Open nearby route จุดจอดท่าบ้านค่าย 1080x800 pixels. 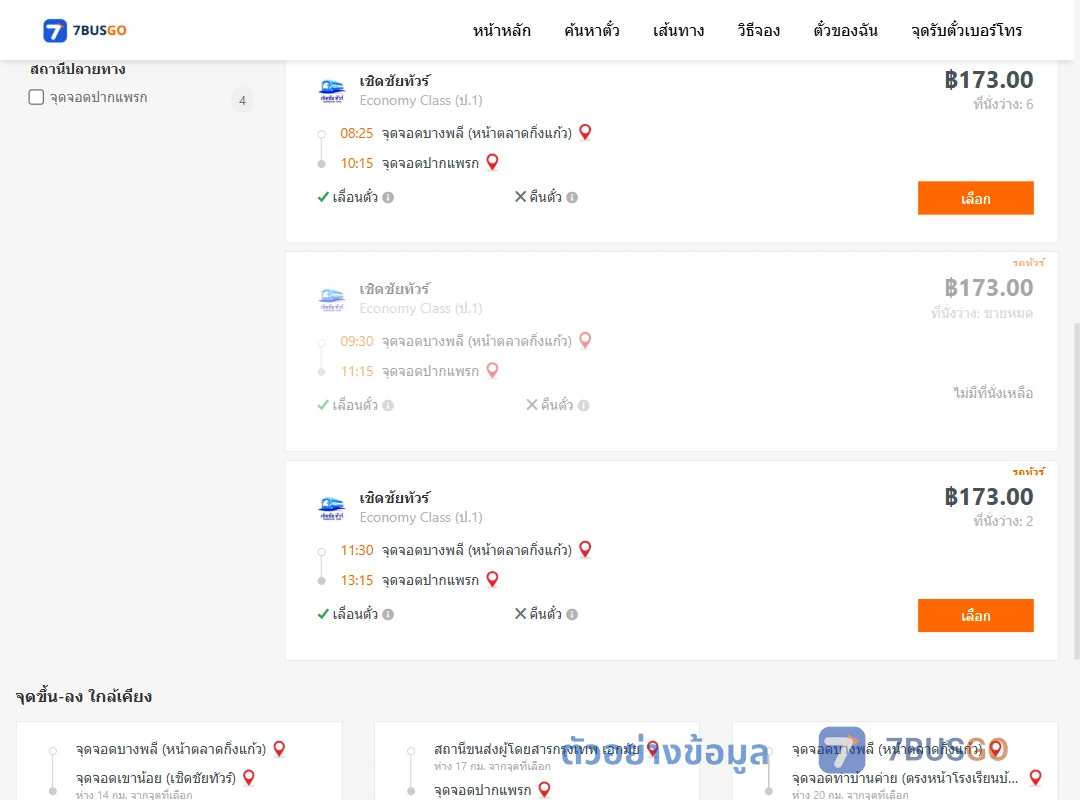895,761
